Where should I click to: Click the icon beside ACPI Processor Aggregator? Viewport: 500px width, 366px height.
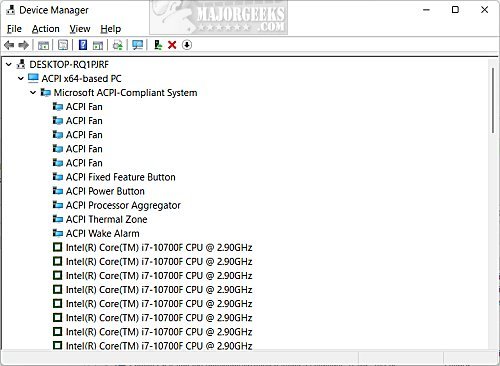click(58, 205)
